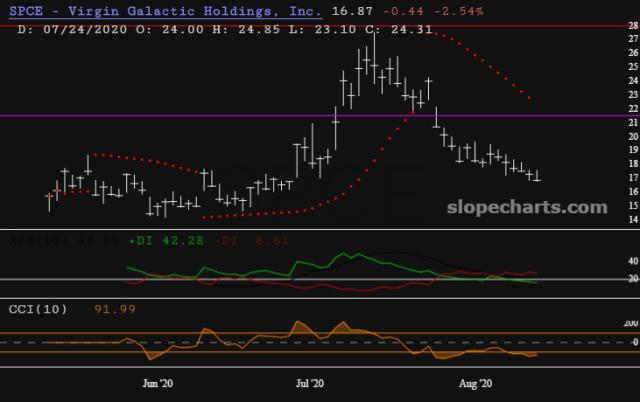The height and width of the screenshot is (402, 640).
Task: Click the CCI value 91.99
Action: [115, 309]
